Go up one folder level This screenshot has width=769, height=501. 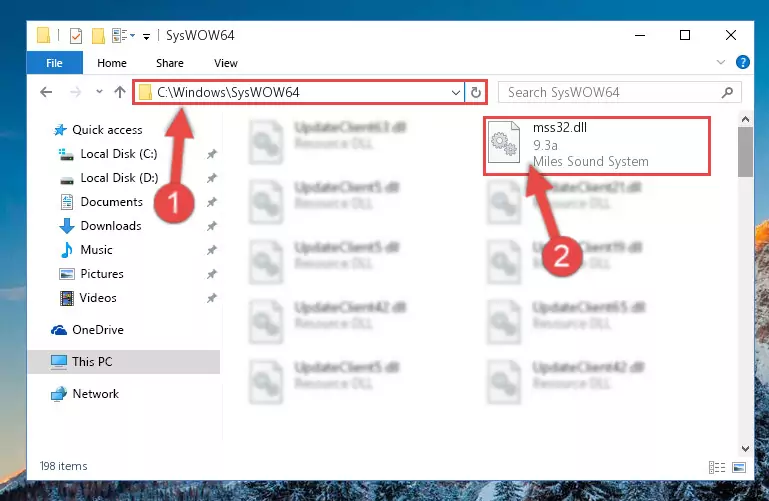coord(120,92)
